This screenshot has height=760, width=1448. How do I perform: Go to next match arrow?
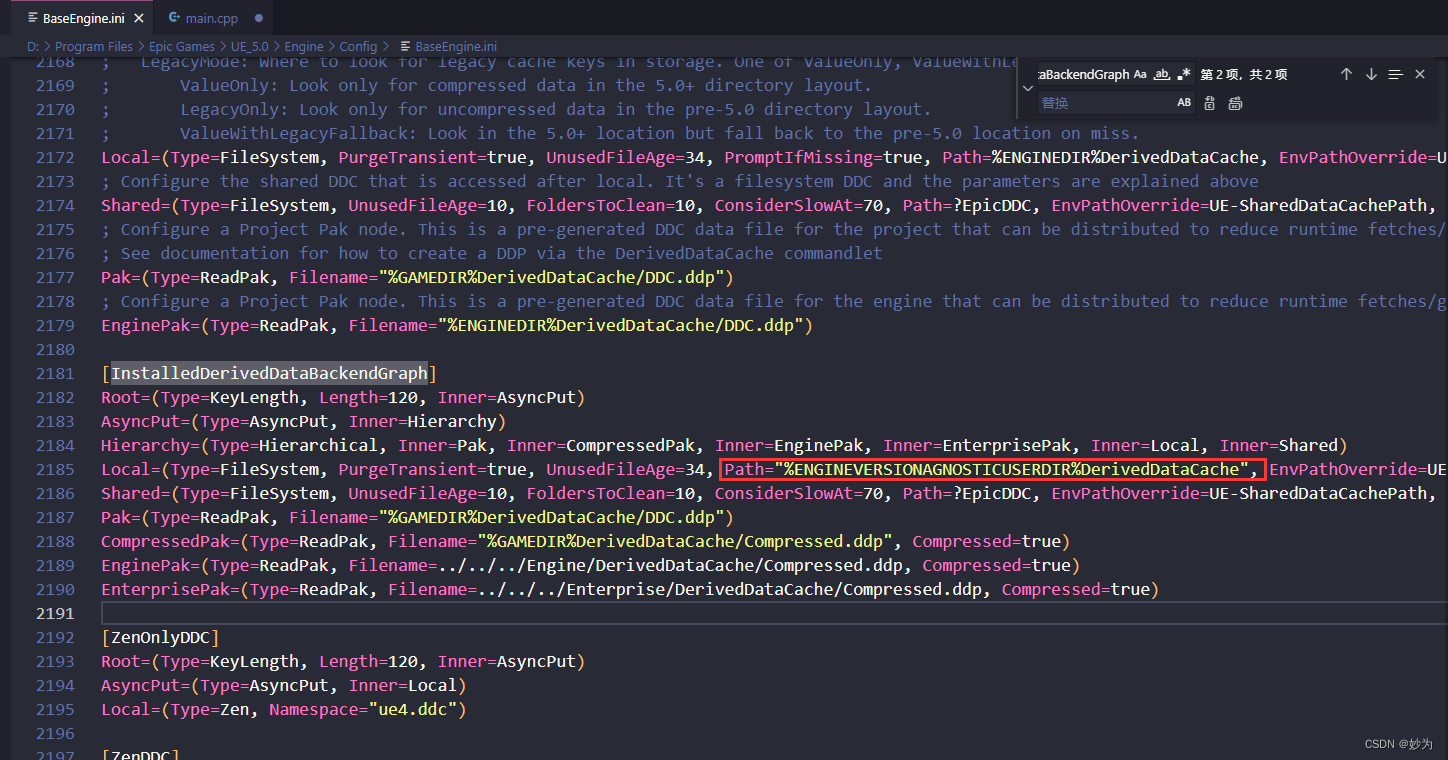(x=1371, y=74)
